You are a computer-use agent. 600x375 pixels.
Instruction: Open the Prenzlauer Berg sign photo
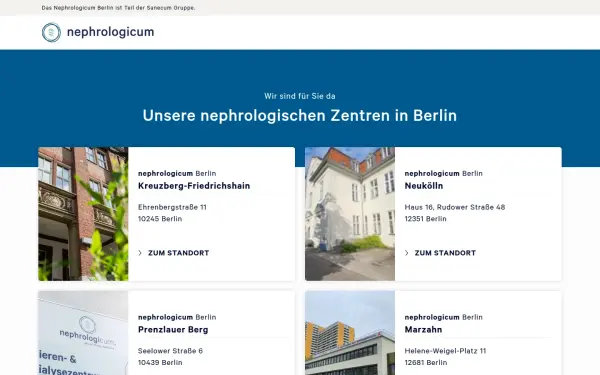pos(83,333)
